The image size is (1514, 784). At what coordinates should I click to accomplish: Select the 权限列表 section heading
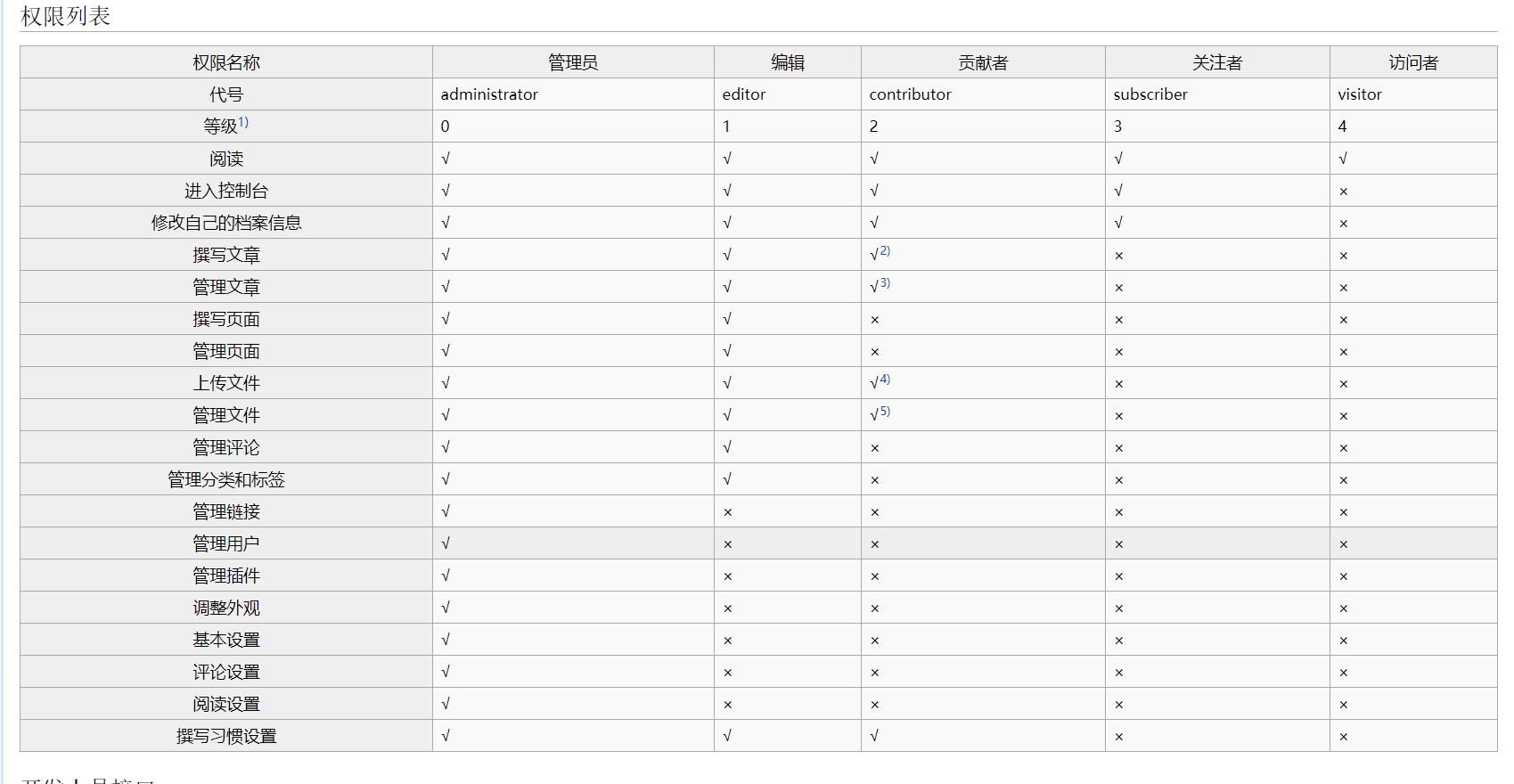click(66, 16)
